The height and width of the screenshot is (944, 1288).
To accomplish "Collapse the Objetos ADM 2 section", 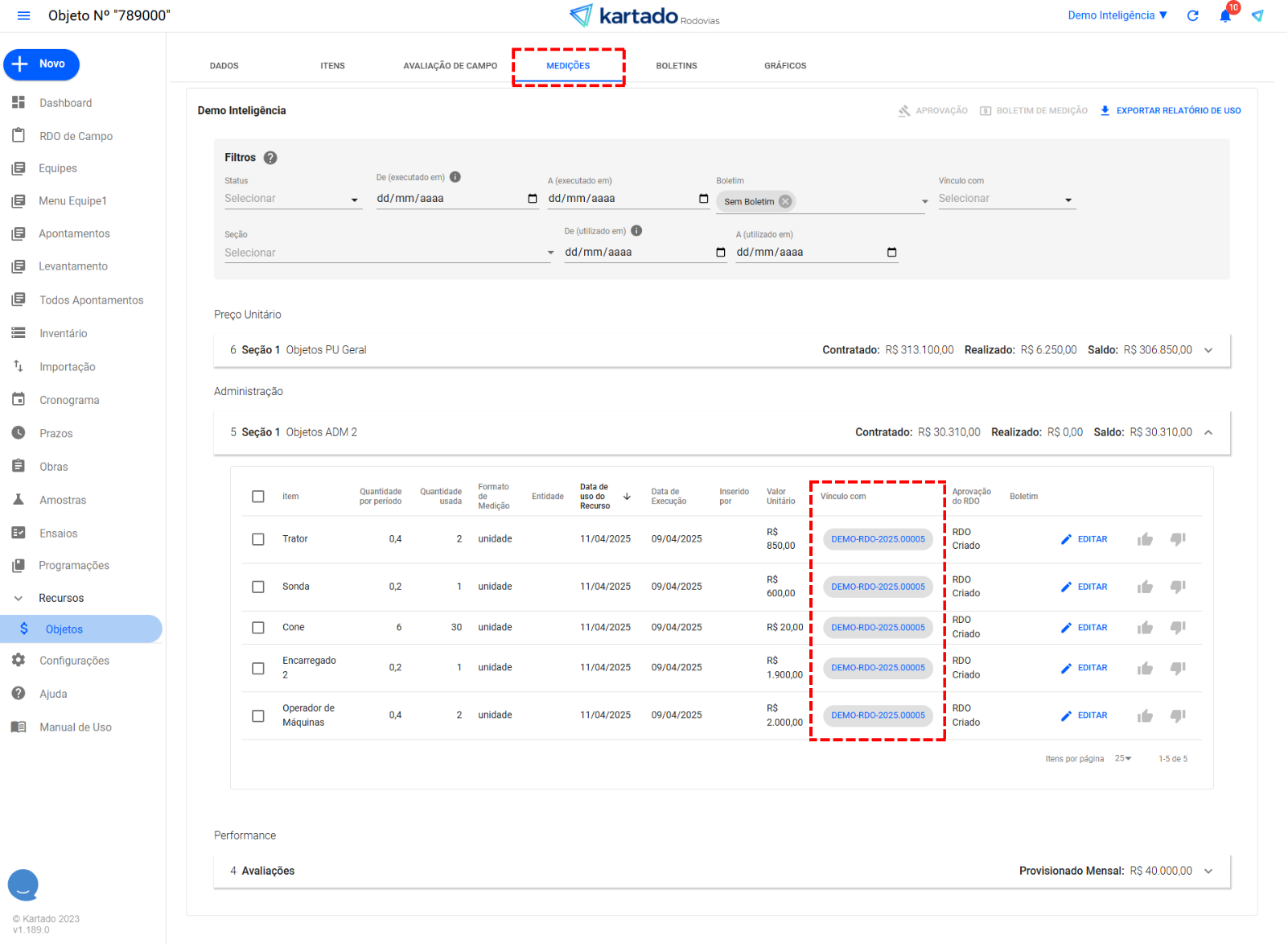I will click(x=1208, y=432).
